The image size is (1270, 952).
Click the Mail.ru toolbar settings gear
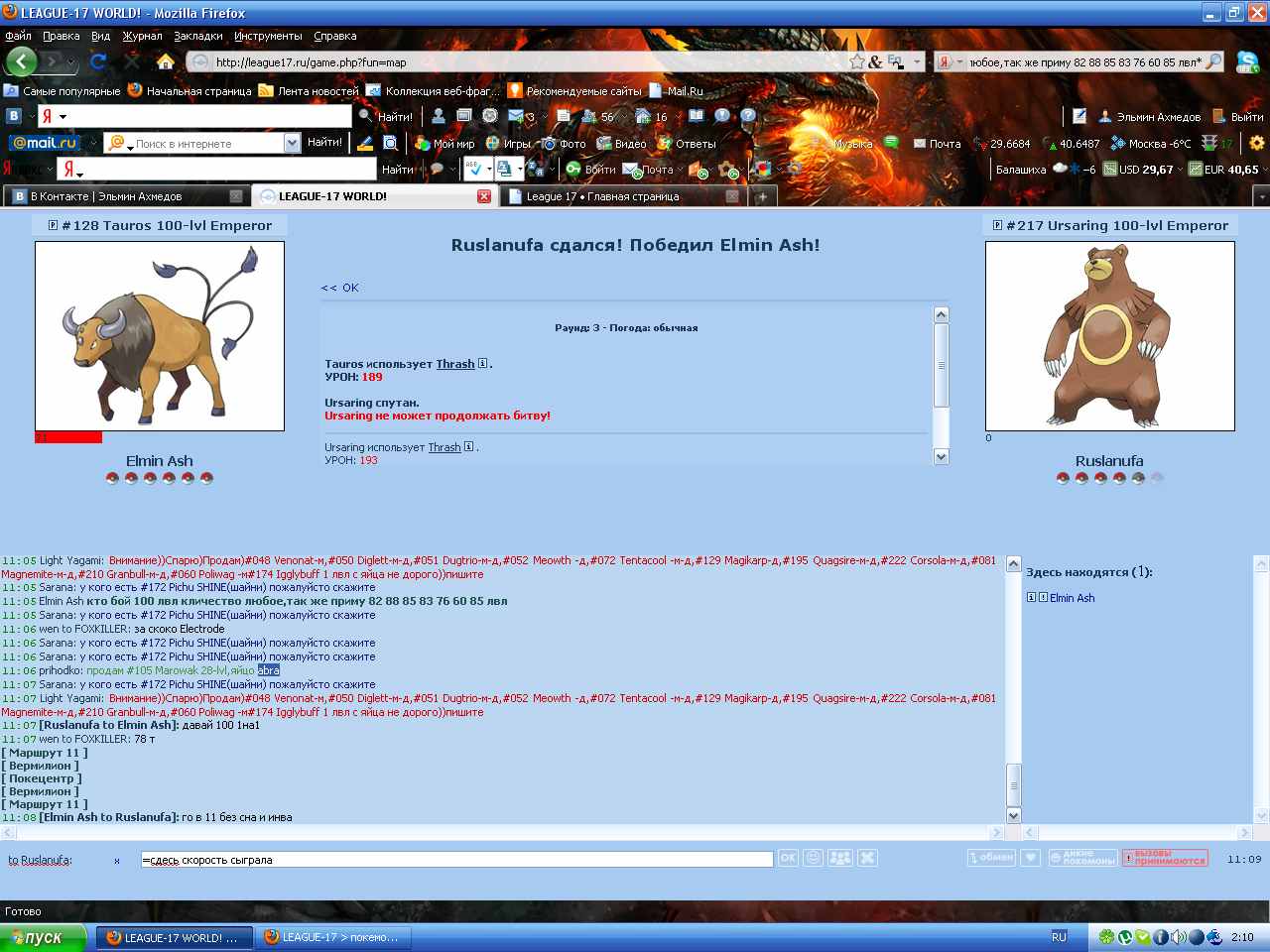[1257, 143]
